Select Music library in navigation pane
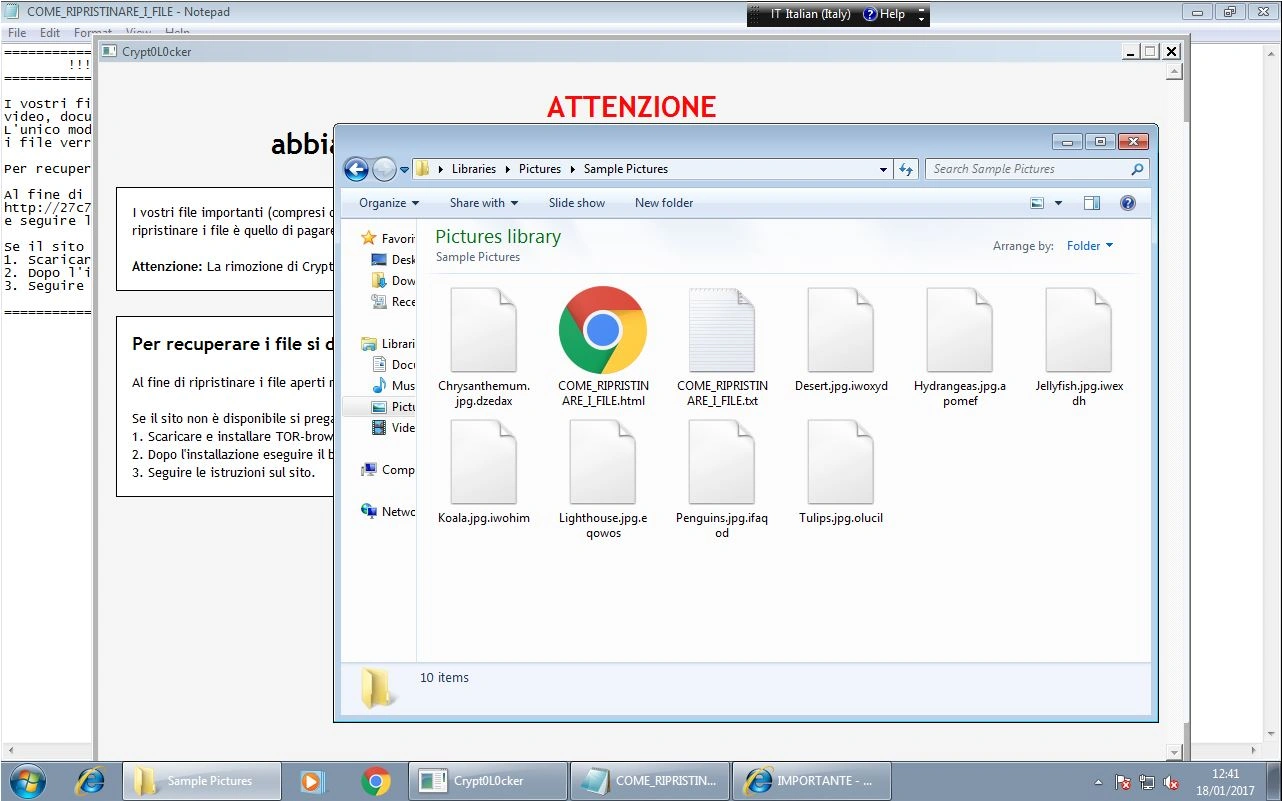 392,386
